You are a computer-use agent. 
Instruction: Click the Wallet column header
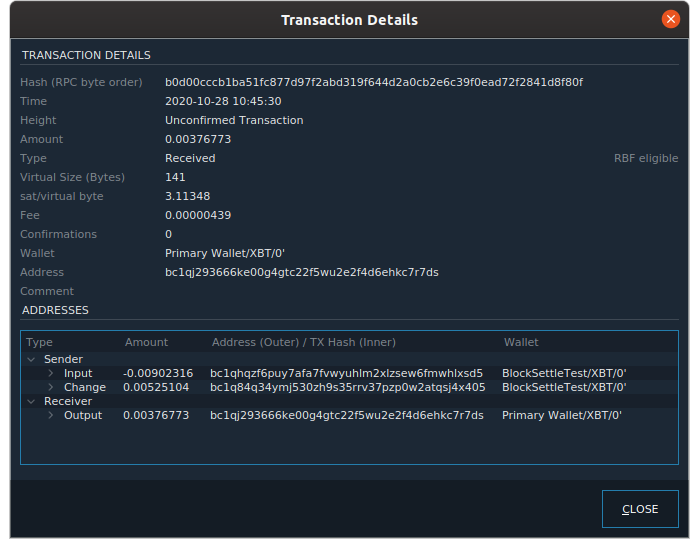(521, 342)
